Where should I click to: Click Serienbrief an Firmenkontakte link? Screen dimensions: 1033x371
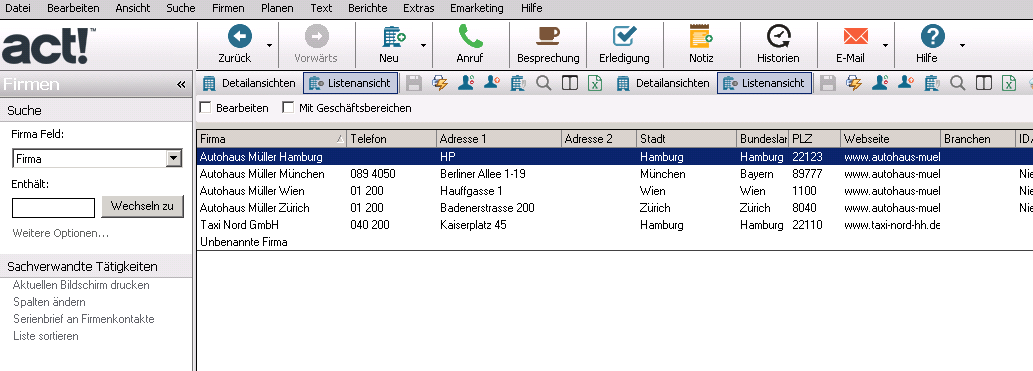84,319
